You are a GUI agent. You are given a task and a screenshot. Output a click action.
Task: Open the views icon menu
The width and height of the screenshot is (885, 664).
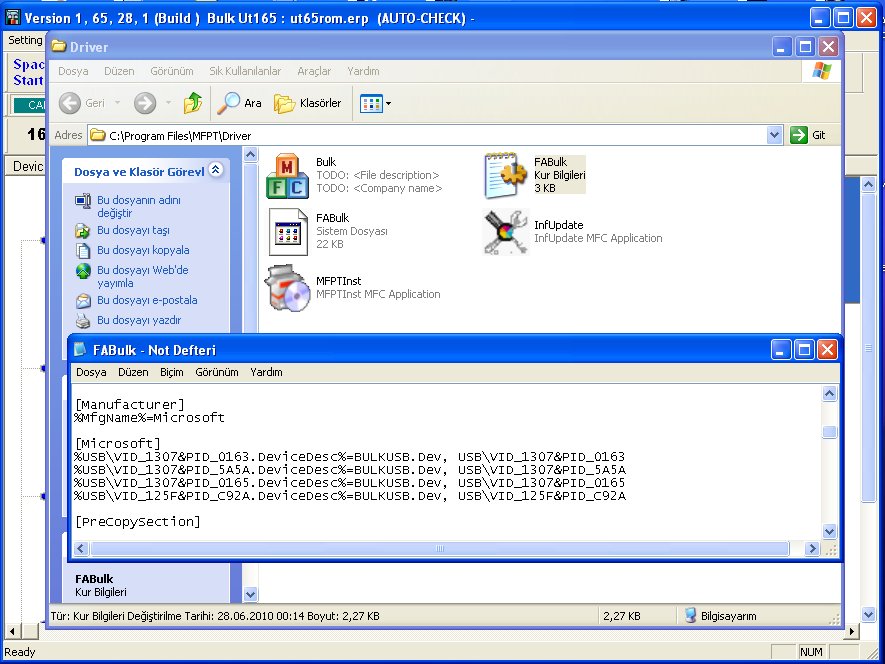[x=375, y=103]
